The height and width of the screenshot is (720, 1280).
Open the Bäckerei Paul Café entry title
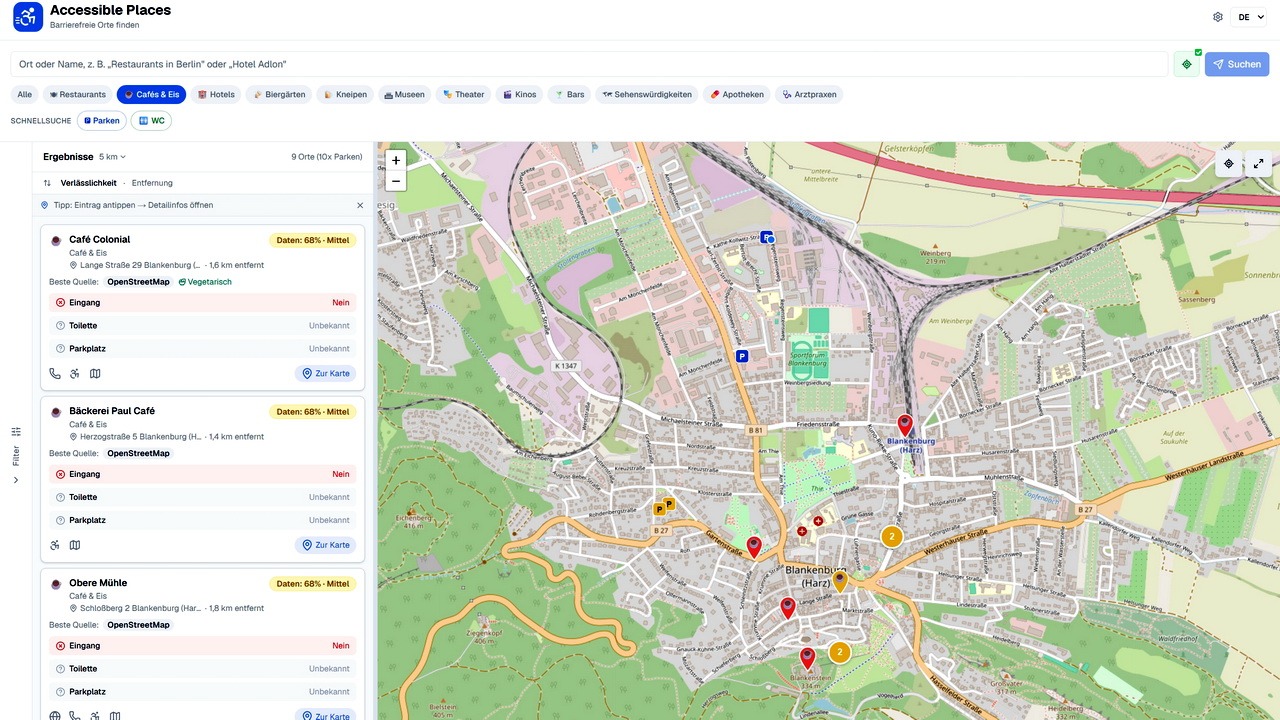pyautogui.click(x=112, y=411)
